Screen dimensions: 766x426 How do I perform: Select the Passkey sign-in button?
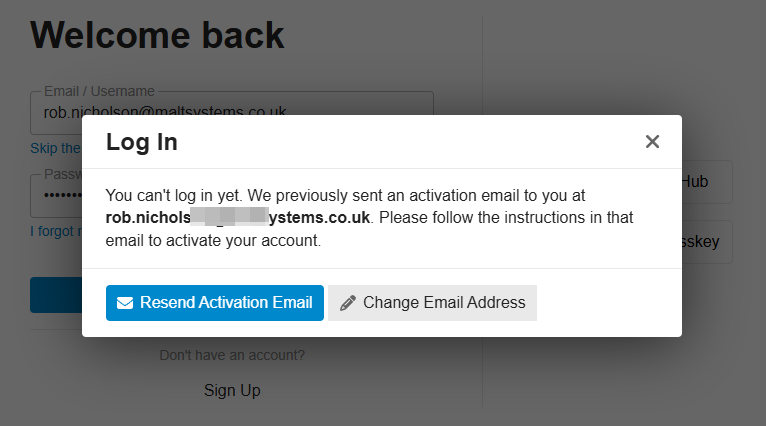pyautogui.click(x=706, y=242)
